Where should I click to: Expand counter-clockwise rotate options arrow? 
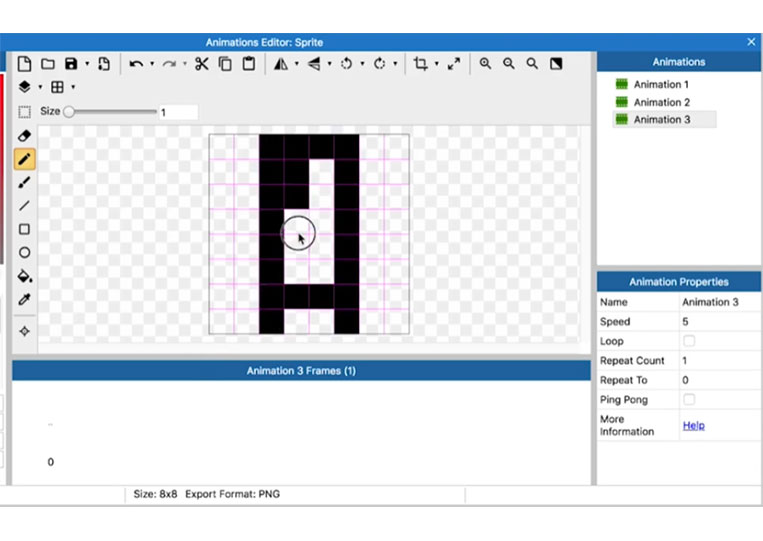[362, 64]
